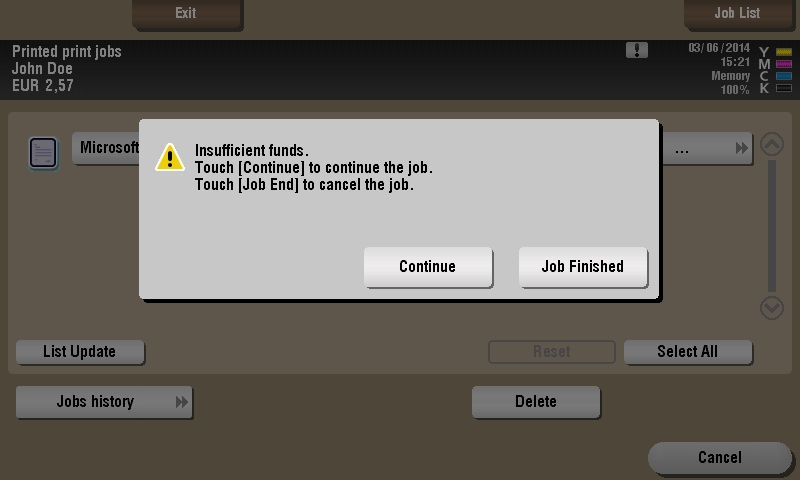Click the scroll up circle arrow
800x480 pixels.
pyautogui.click(x=772, y=144)
